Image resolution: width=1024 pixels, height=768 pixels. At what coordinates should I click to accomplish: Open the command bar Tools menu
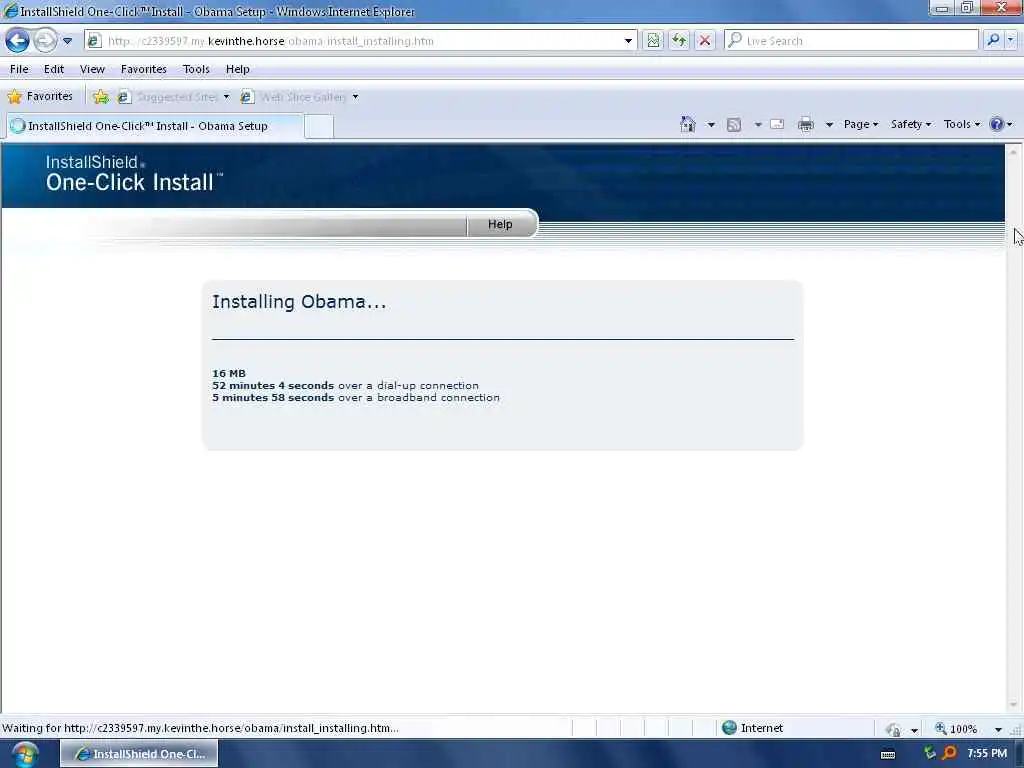pos(961,124)
